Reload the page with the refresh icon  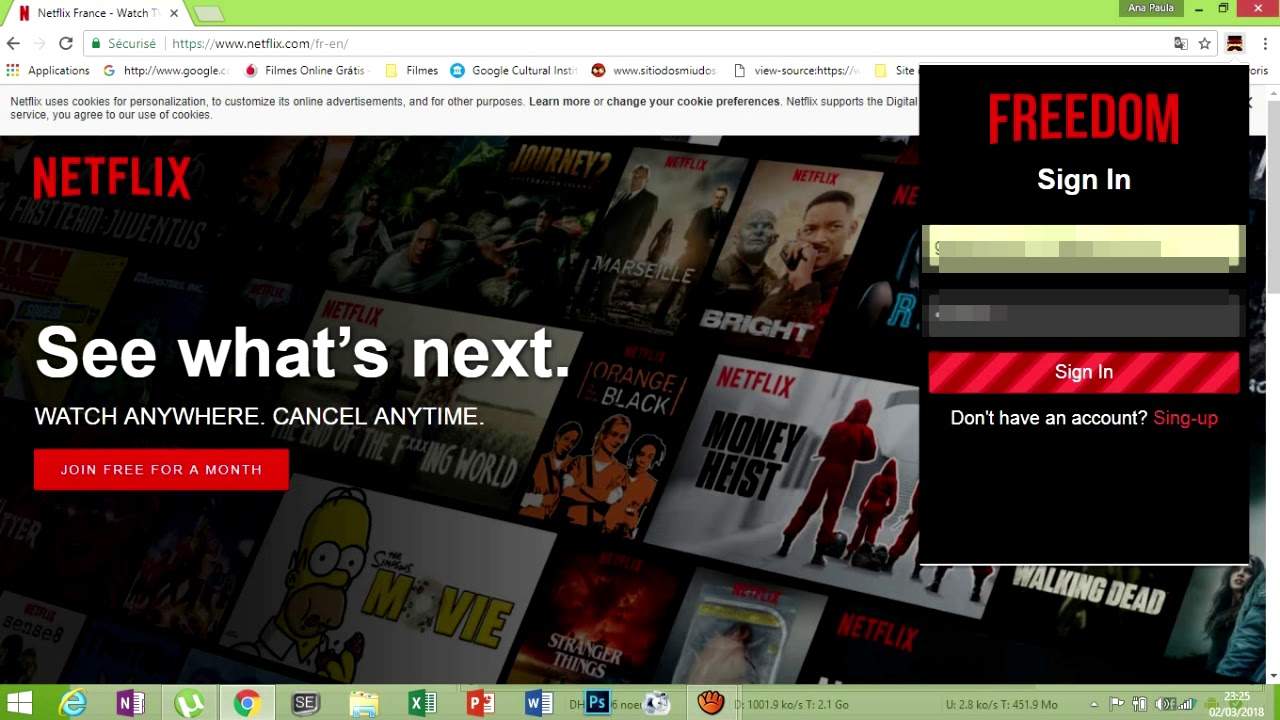point(66,44)
